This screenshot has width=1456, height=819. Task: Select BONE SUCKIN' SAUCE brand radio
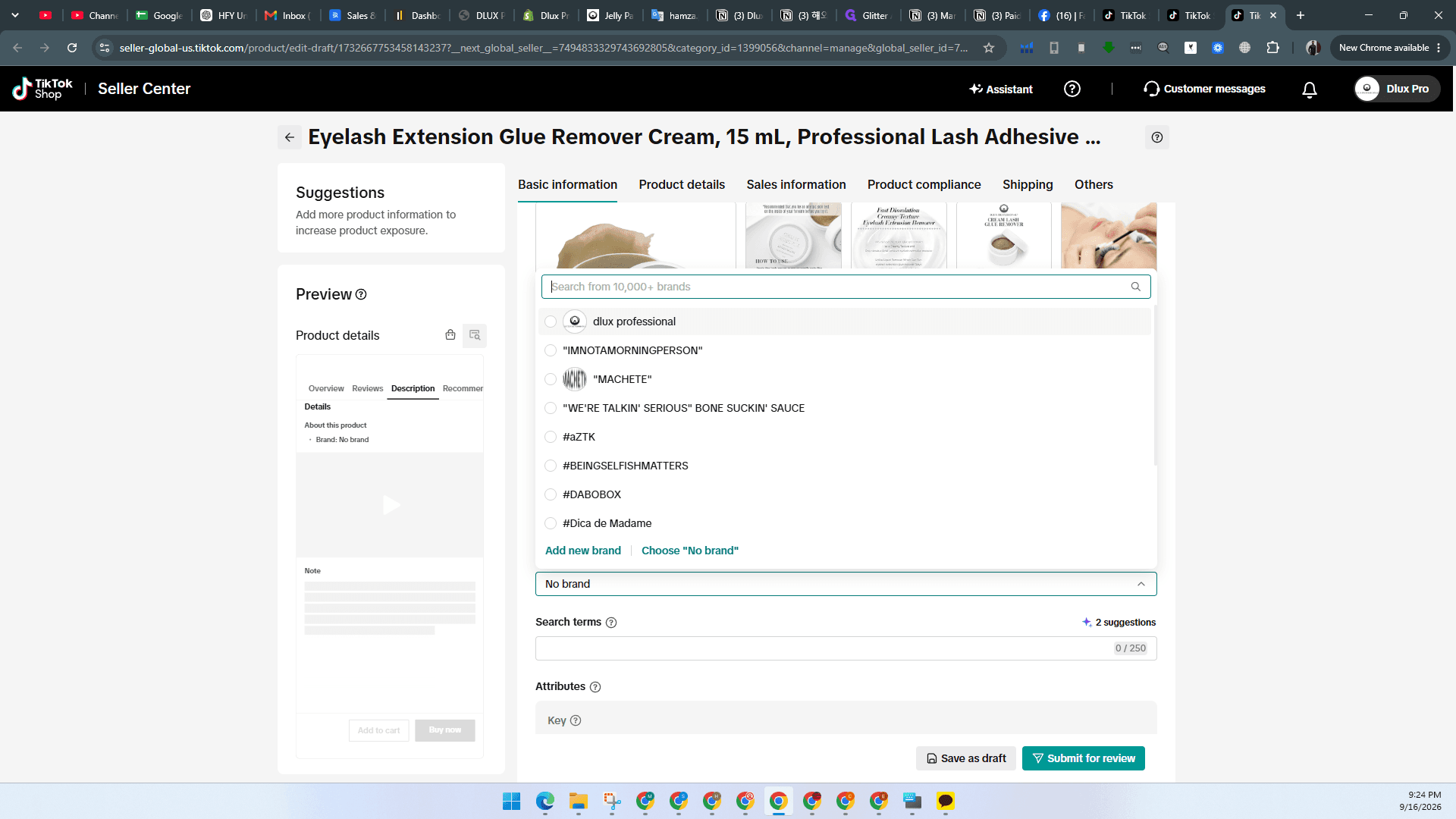coord(551,408)
